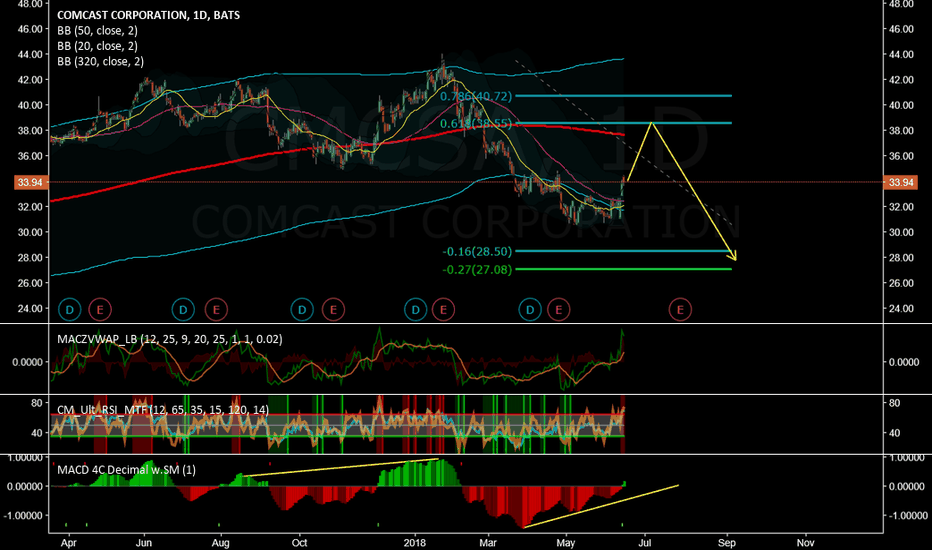932x550 pixels.
Task: Open the MACZVWAP_LB indicator legend
Action: pos(170,339)
